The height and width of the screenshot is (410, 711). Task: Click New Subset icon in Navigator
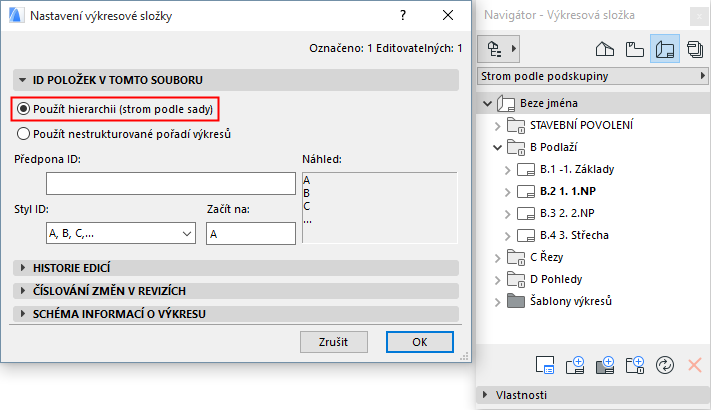point(635,365)
